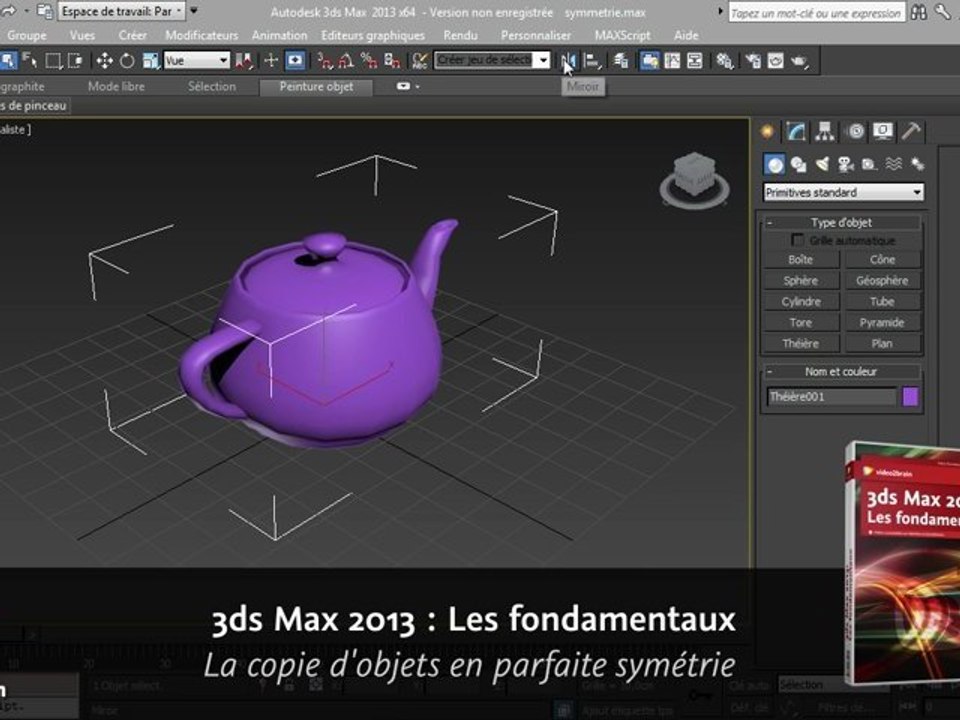960x720 pixels.
Task: Click the Cône primitive button
Action: (x=882, y=260)
